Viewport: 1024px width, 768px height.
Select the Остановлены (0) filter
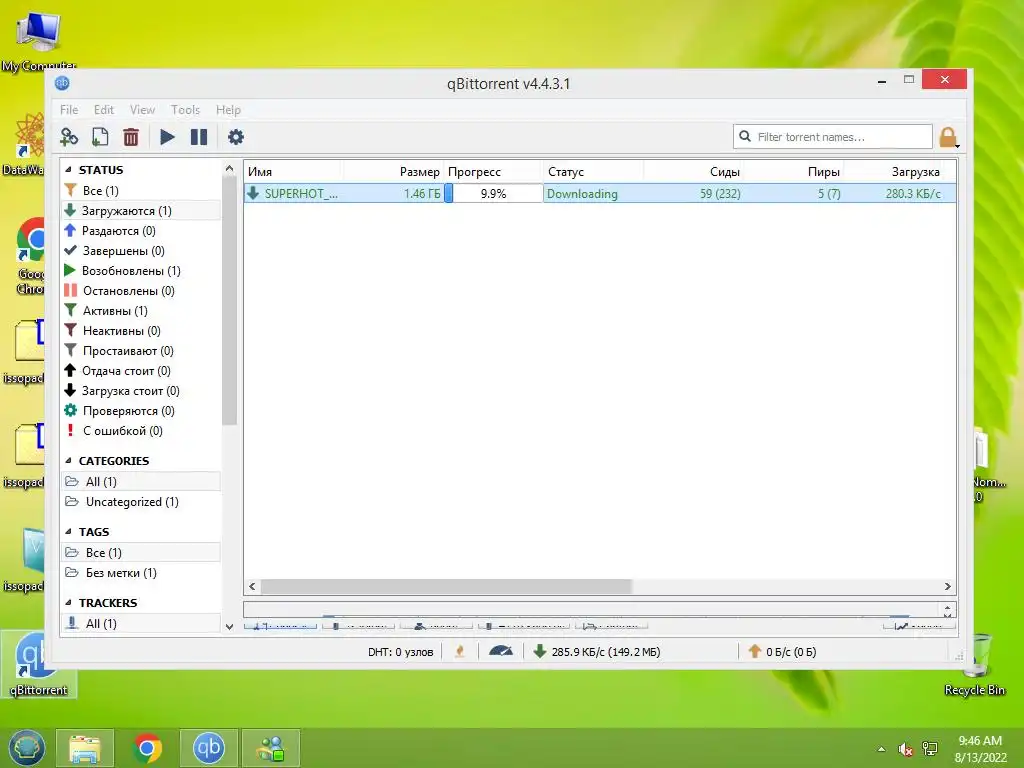click(140, 291)
